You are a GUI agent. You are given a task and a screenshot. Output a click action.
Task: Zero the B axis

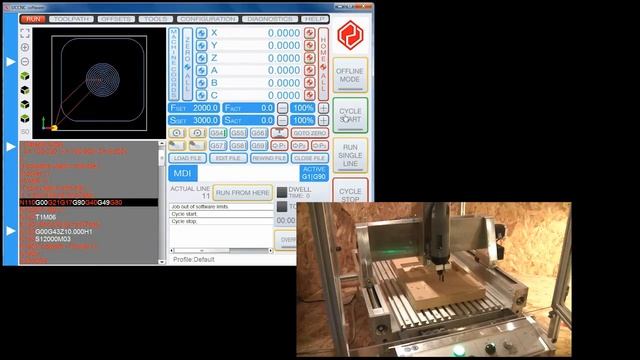201,83
